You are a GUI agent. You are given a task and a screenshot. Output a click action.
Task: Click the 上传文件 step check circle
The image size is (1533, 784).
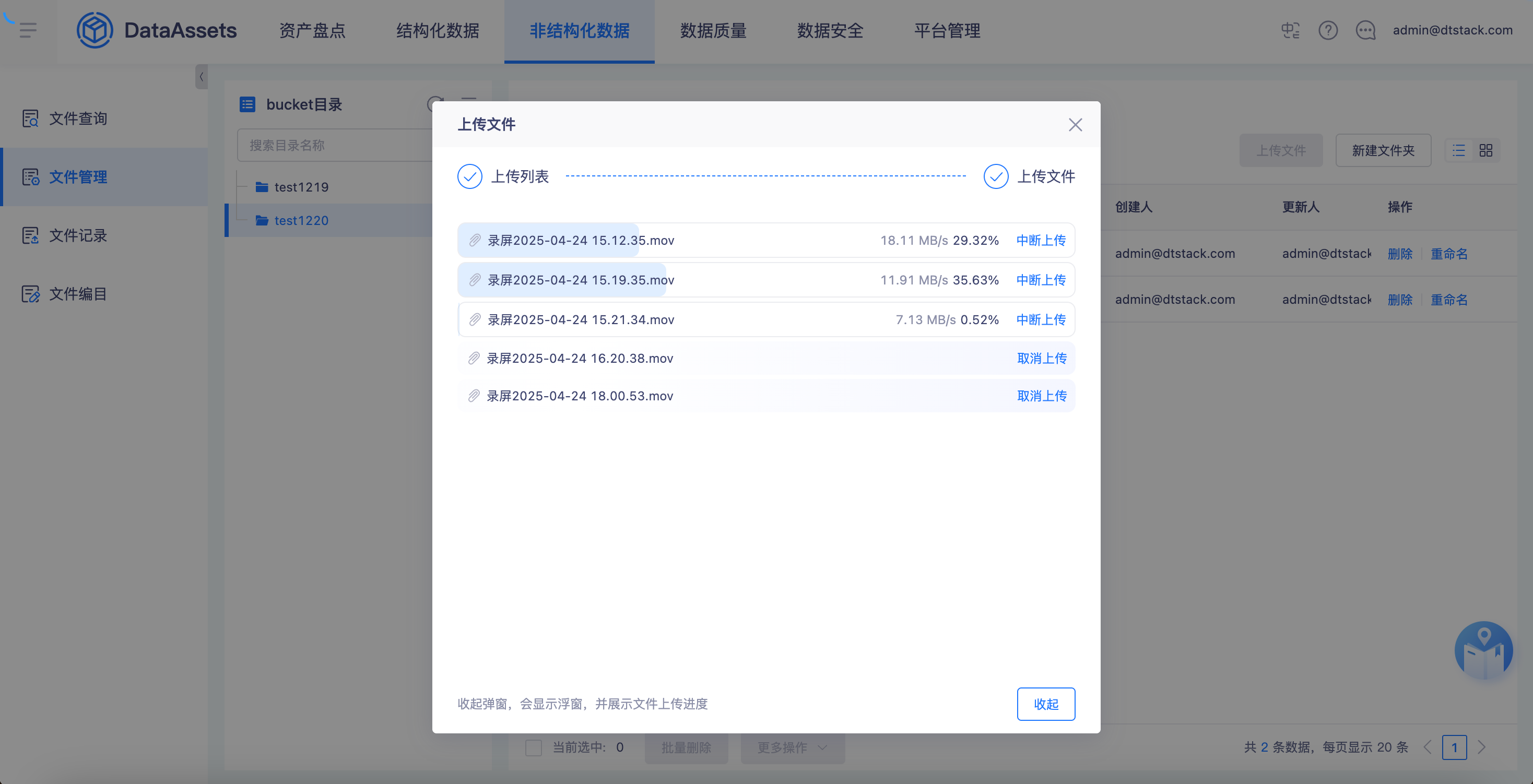coord(996,176)
